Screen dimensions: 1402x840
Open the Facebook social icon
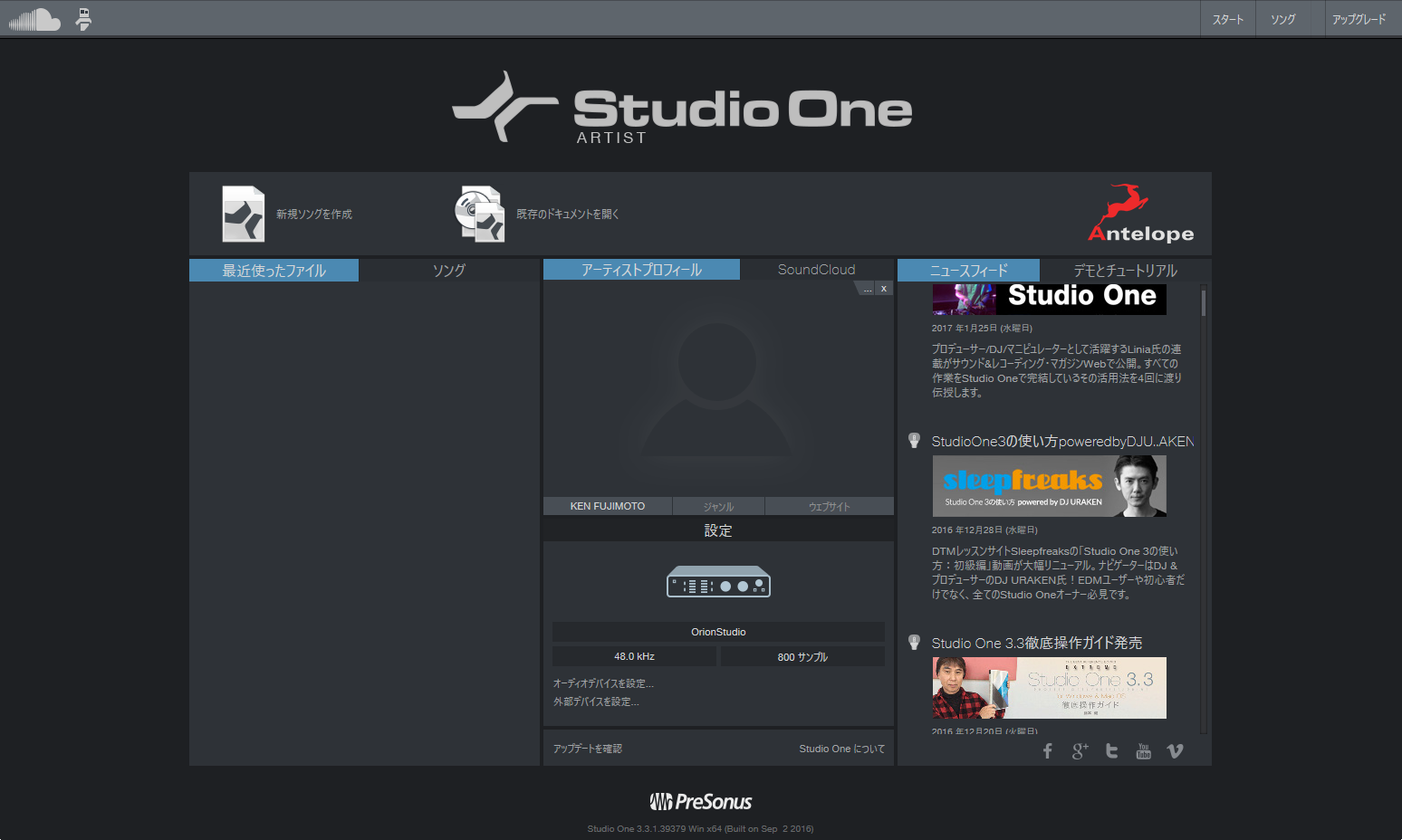[x=1048, y=751]
